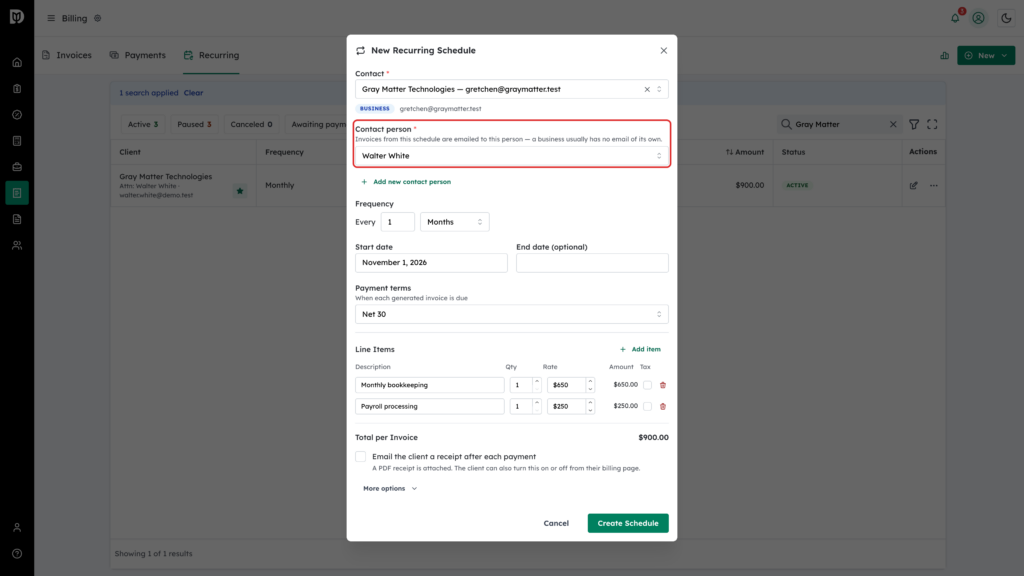Toggle tax for Monthly bookkeeping
Image resolution: width=1024 pixels, height=576 pixels.
pyautogui.click(x=647, y=385)
